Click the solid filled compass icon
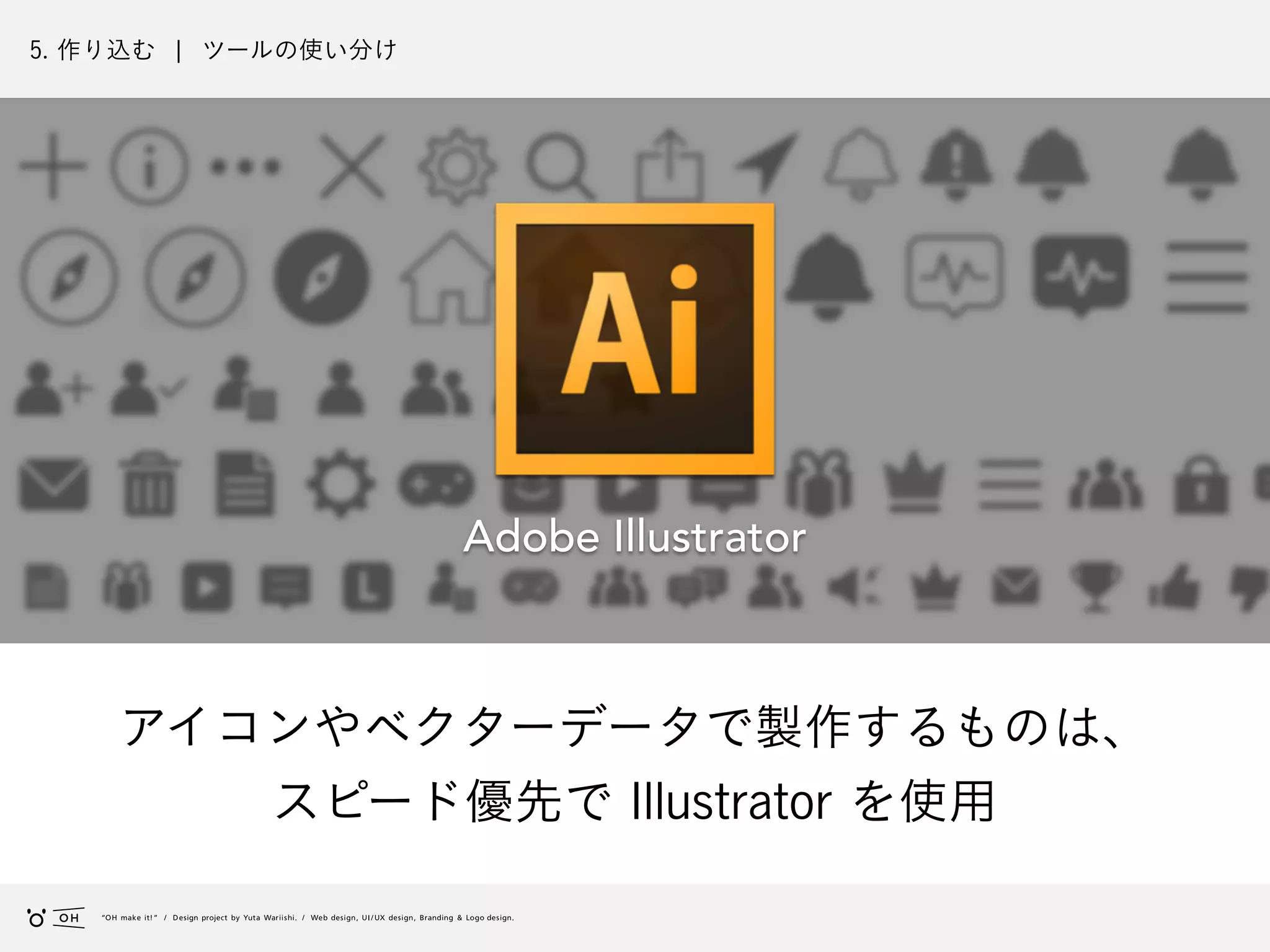1270x952 pixels. 321,276
